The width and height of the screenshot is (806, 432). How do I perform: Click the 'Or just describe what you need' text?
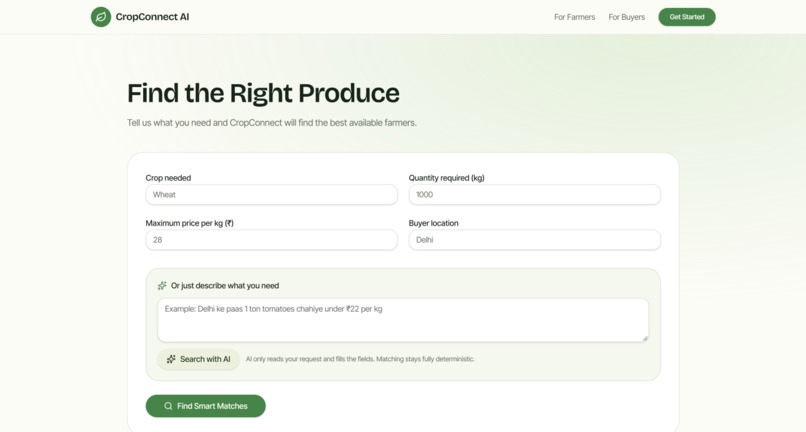tap(225, 285)
